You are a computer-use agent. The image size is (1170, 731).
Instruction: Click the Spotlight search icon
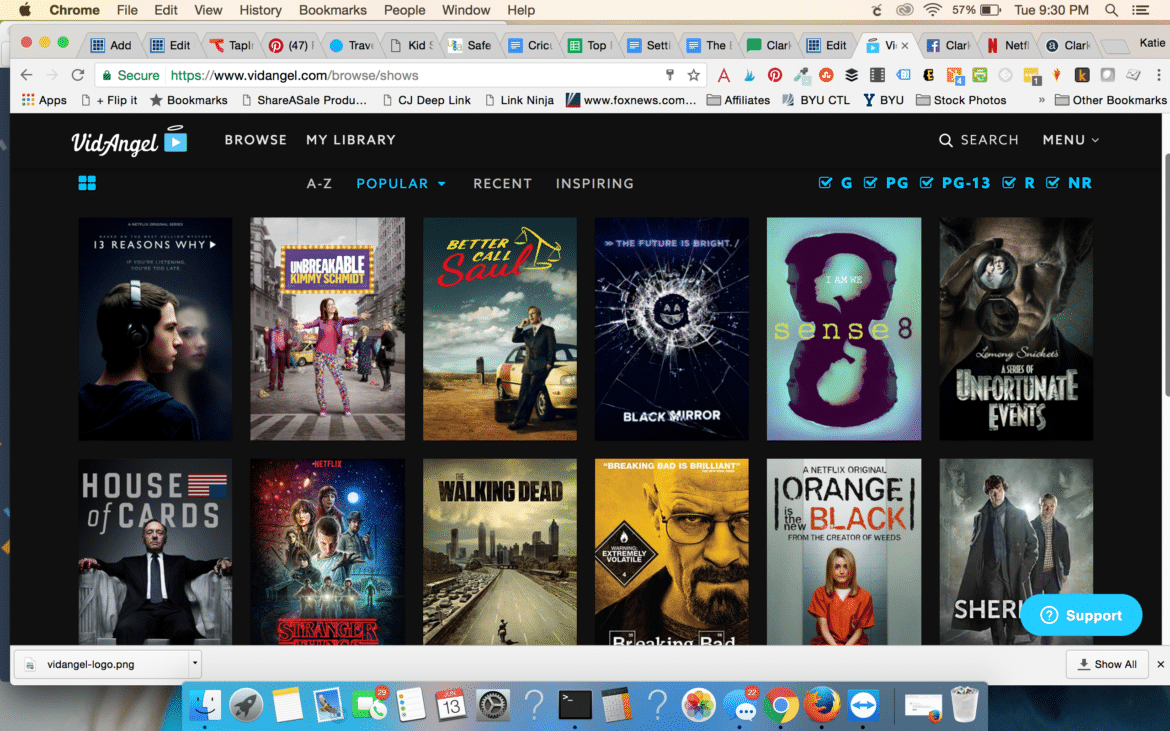pyautogui.click(x=1111, y=10)
